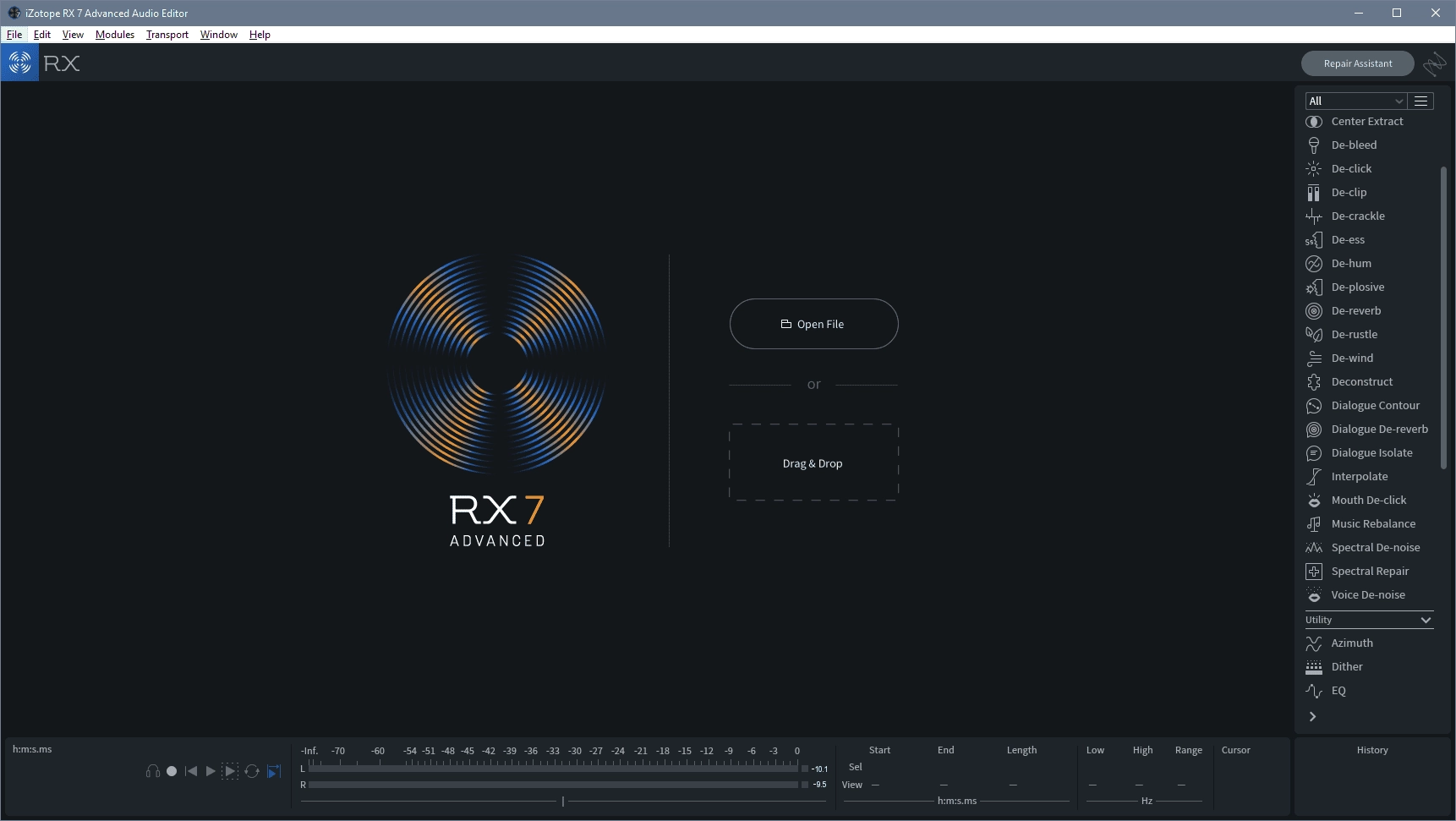Screen dimensions: 1456x821
Task: Select the De-hum module icon
Action: click(x=1314, y=264)
